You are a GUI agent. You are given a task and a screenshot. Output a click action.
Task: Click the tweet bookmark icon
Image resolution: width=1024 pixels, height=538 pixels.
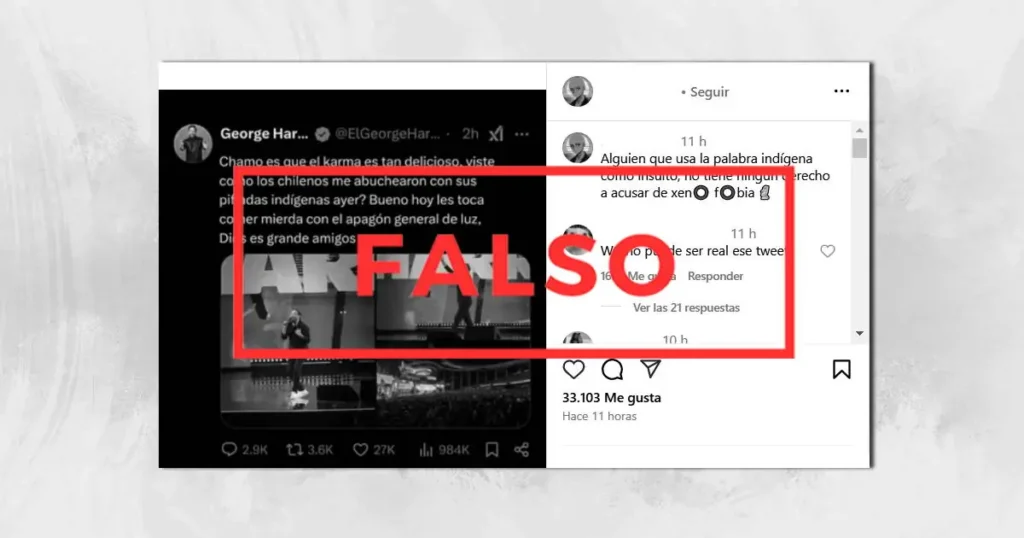coord(492,449)
